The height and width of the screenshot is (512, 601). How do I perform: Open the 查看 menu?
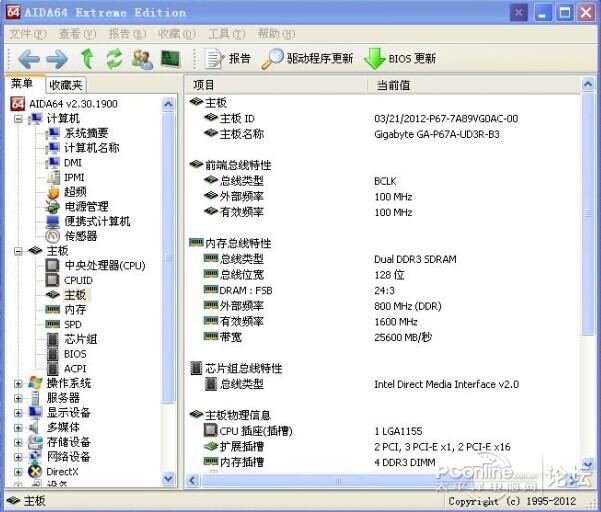pos(77,34)
